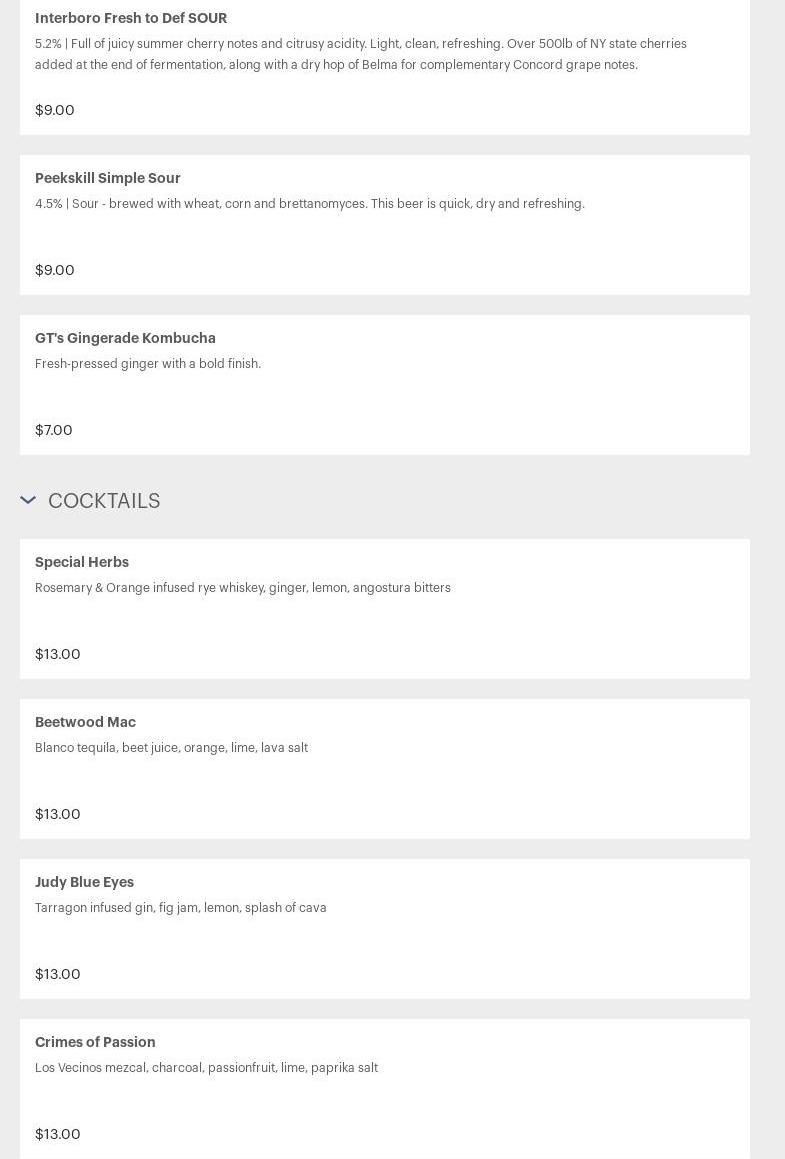
Task: Open GT's Gingerade Kombucha item
Action: (x=125, y=338)
